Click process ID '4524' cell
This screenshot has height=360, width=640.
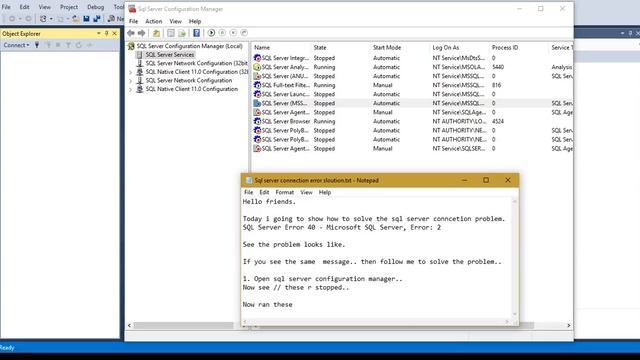tap(498, 121)
